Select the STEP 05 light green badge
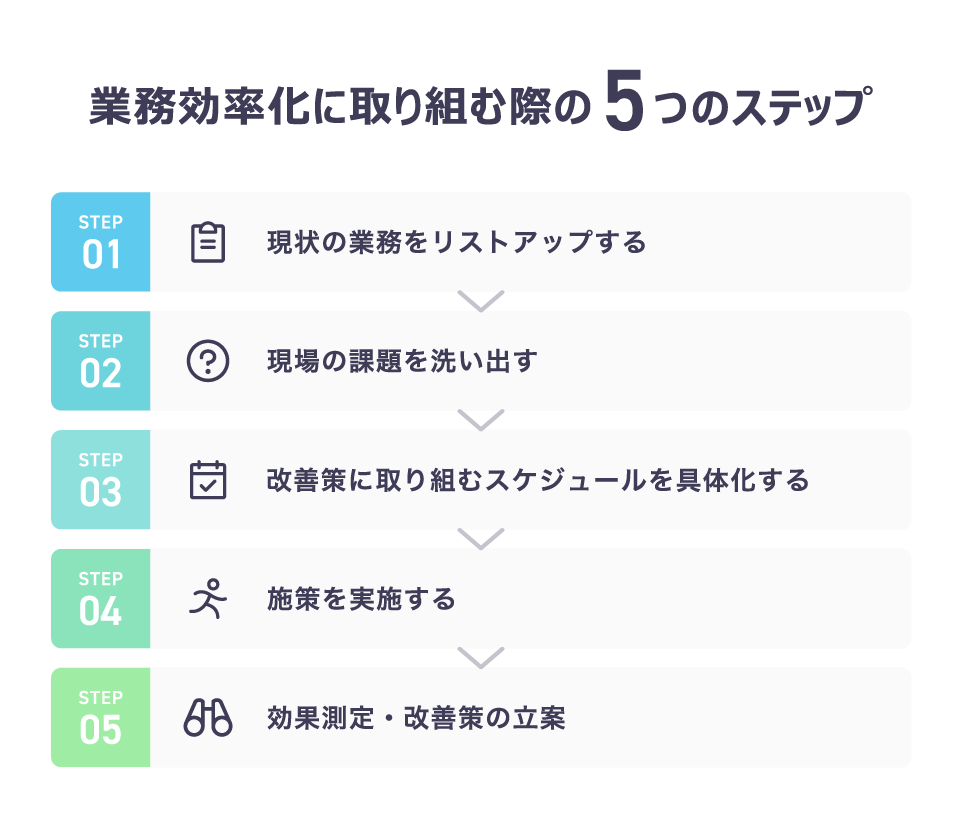The image size is (961, 814). point(101,717)
